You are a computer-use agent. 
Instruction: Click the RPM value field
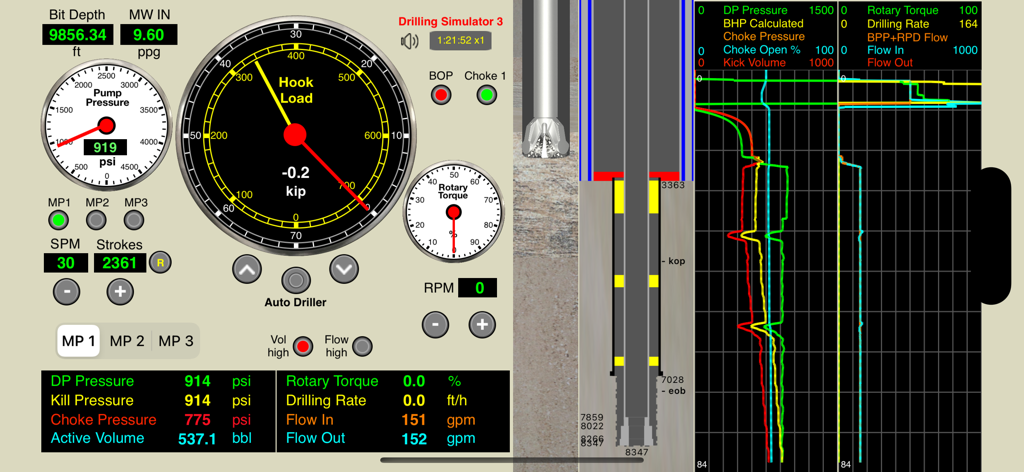(477, 288)
